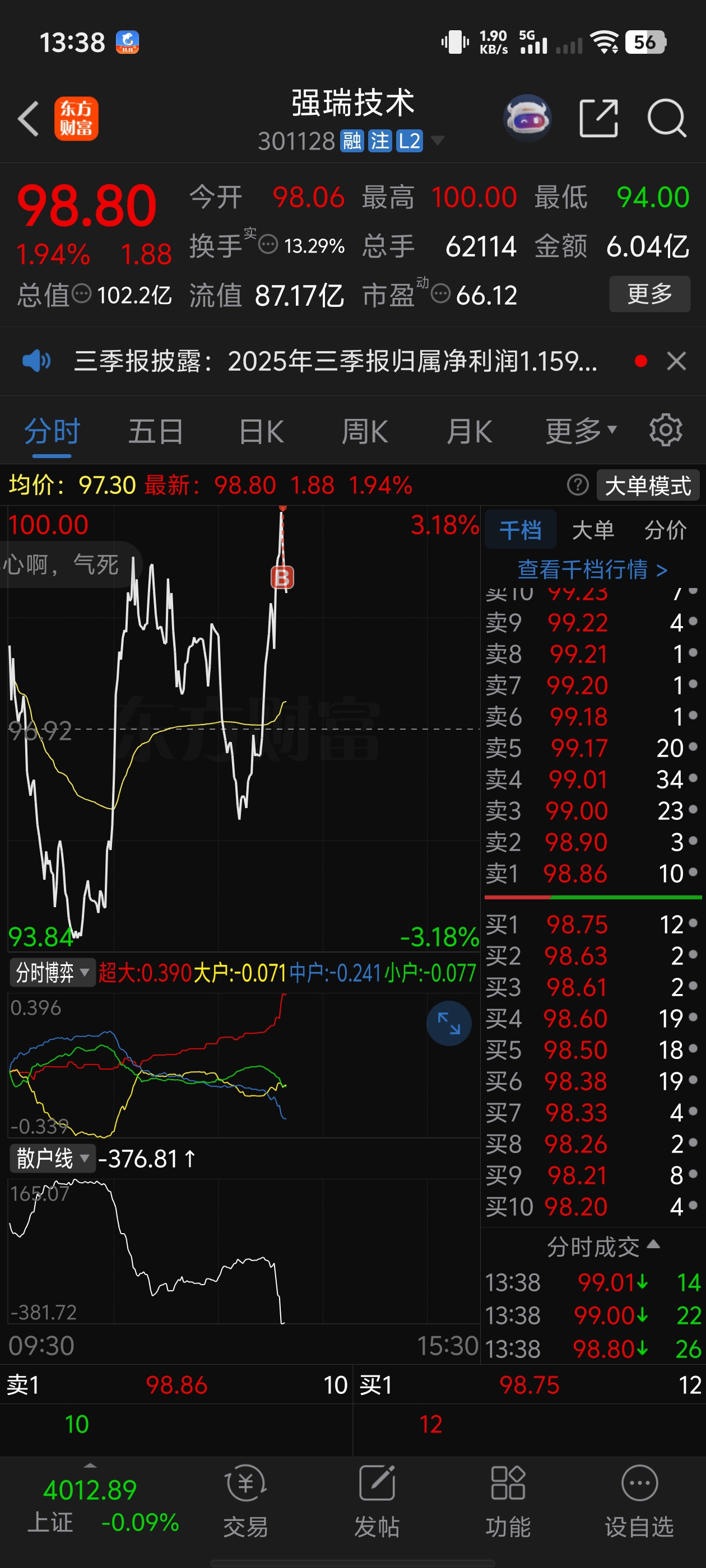Tap the 买10 98.20 order row
706x1568 pixels.
592,1206
